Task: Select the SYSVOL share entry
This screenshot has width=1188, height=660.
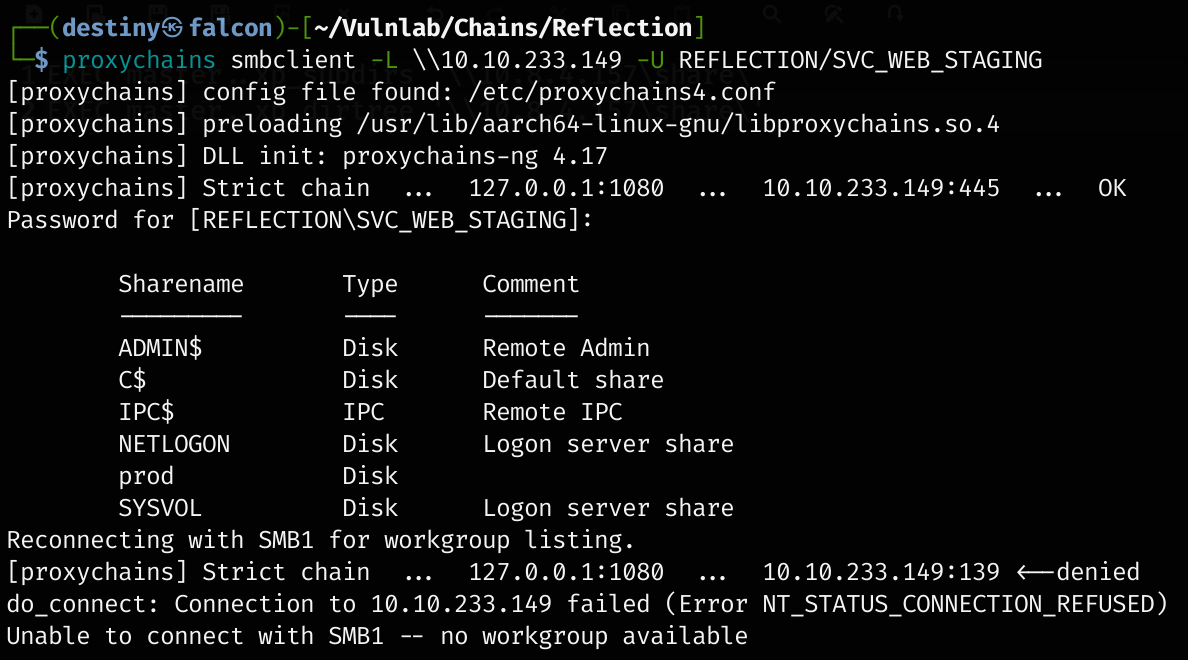Action: point(160,508)
